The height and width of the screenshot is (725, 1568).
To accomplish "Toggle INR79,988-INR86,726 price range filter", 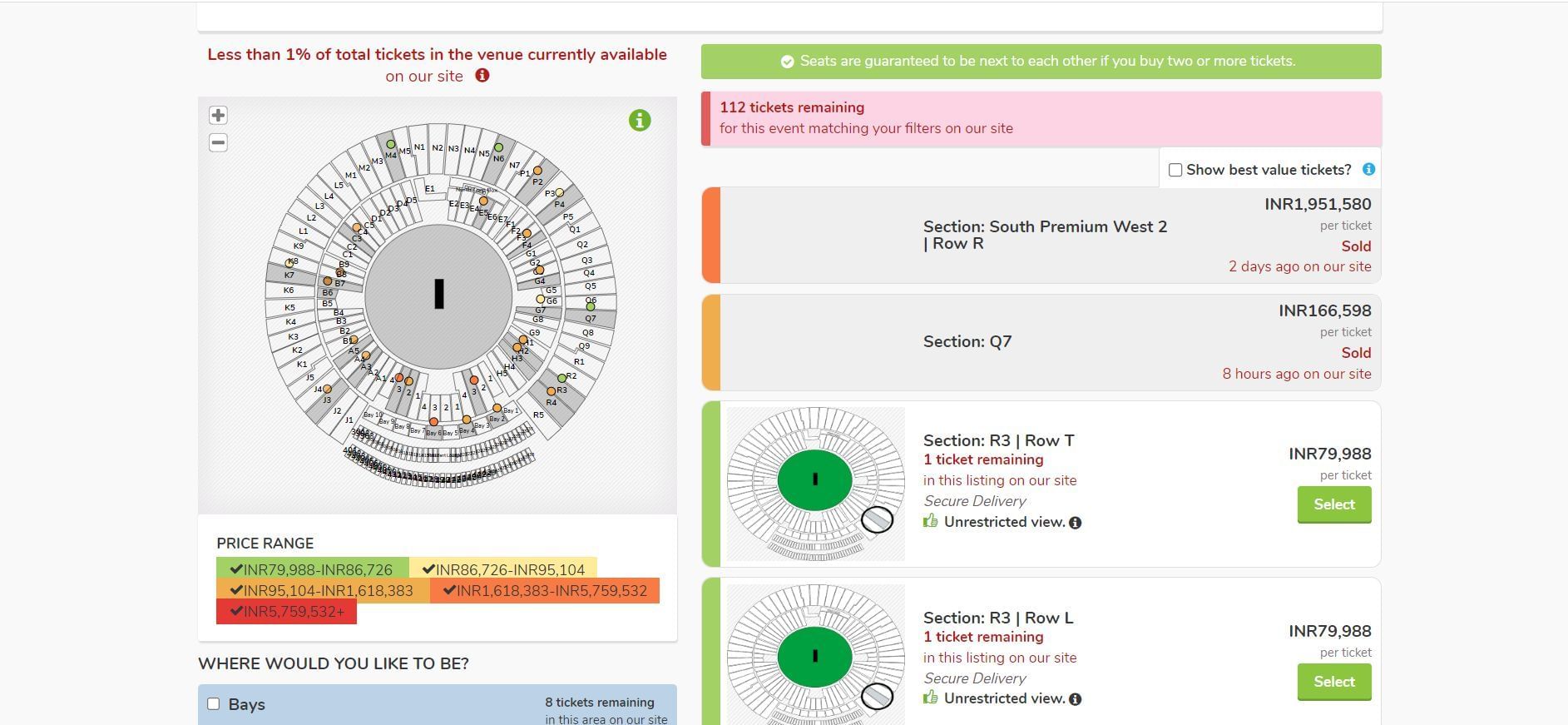I will click(313, 569).
